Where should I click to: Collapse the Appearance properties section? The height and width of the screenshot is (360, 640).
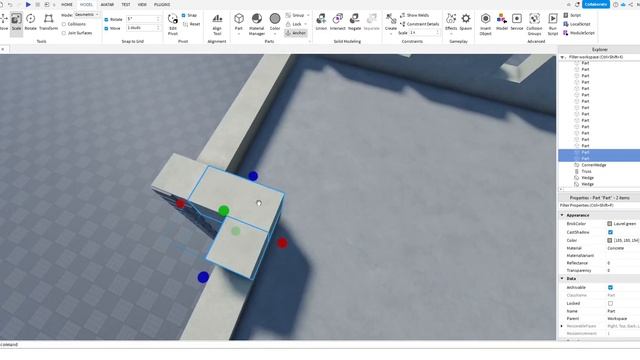[x=562, y=215]
